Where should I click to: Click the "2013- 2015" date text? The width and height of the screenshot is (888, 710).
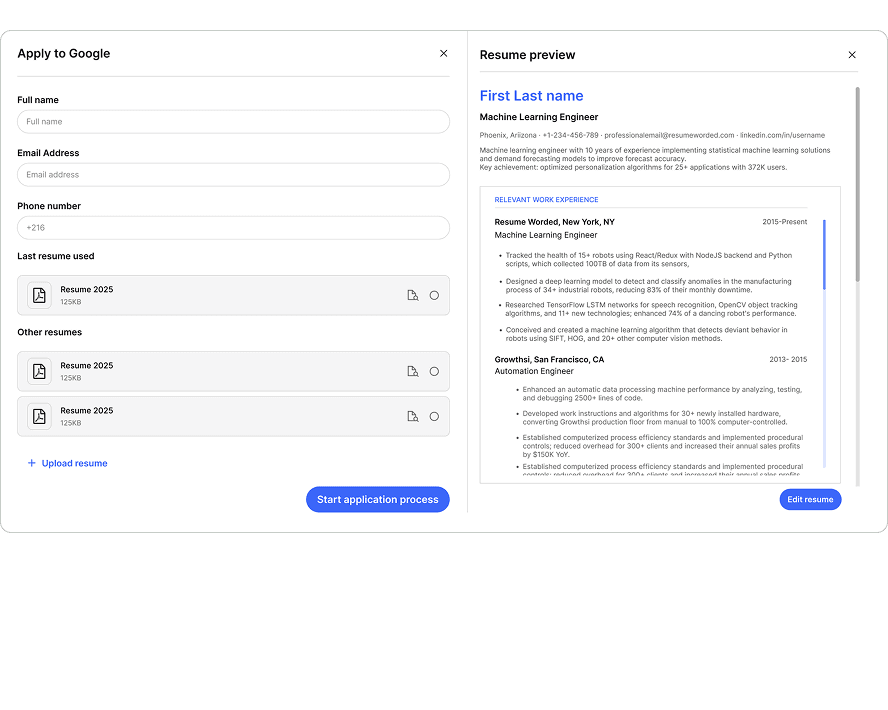point(788,360)
